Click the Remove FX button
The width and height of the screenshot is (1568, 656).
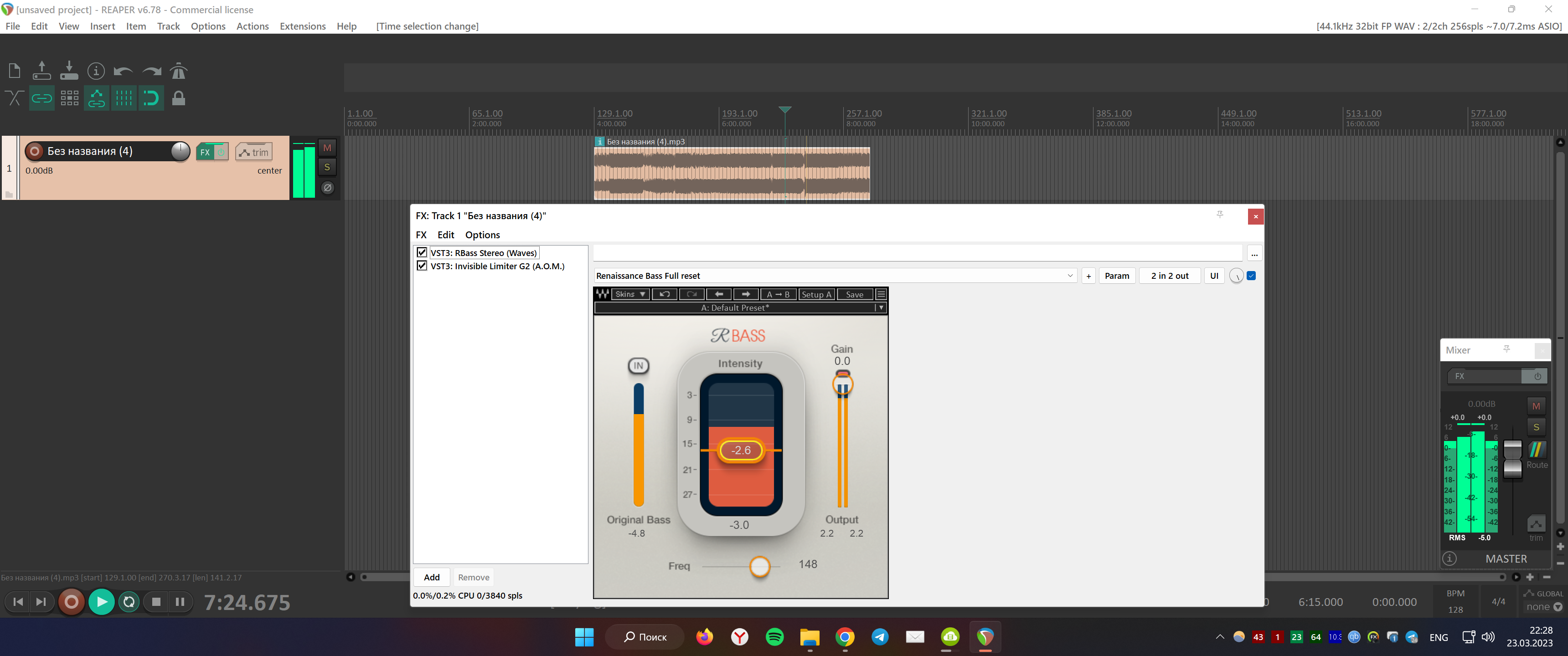tap(473, 578)
